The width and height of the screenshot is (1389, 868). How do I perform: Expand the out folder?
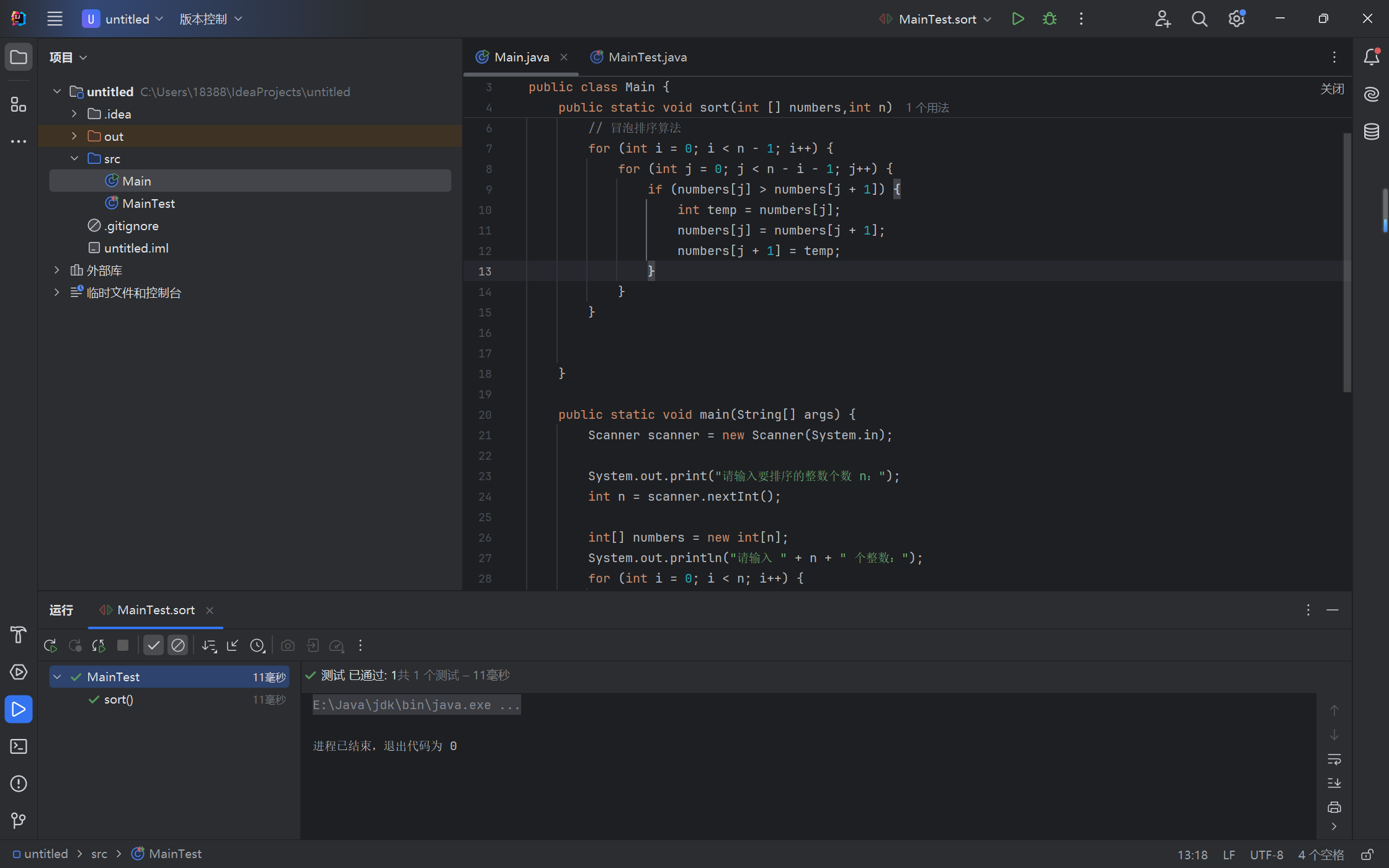coord(74,136)
